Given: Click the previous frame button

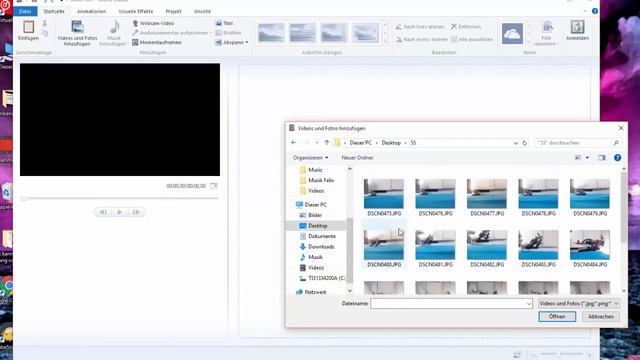Looking at the screenshot, I should (x=103, y=212).
